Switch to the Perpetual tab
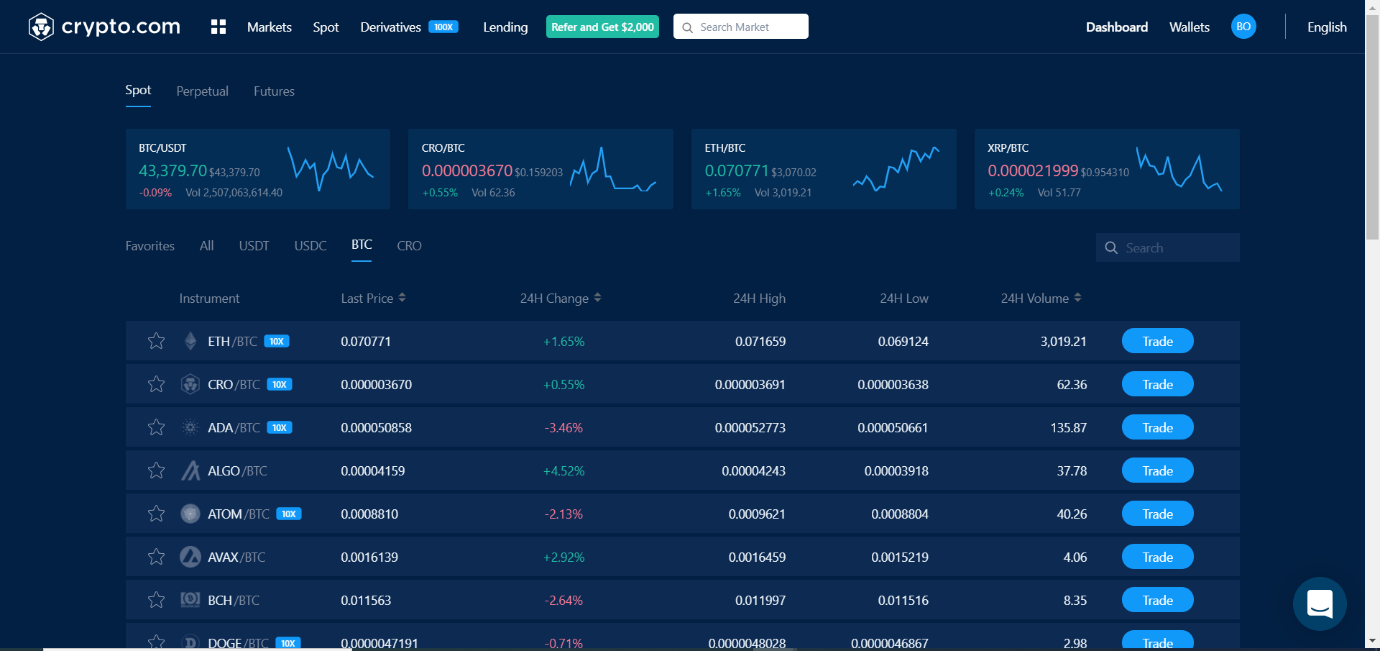The height and width of the screenshot is (651, 1380). (202, 91)
